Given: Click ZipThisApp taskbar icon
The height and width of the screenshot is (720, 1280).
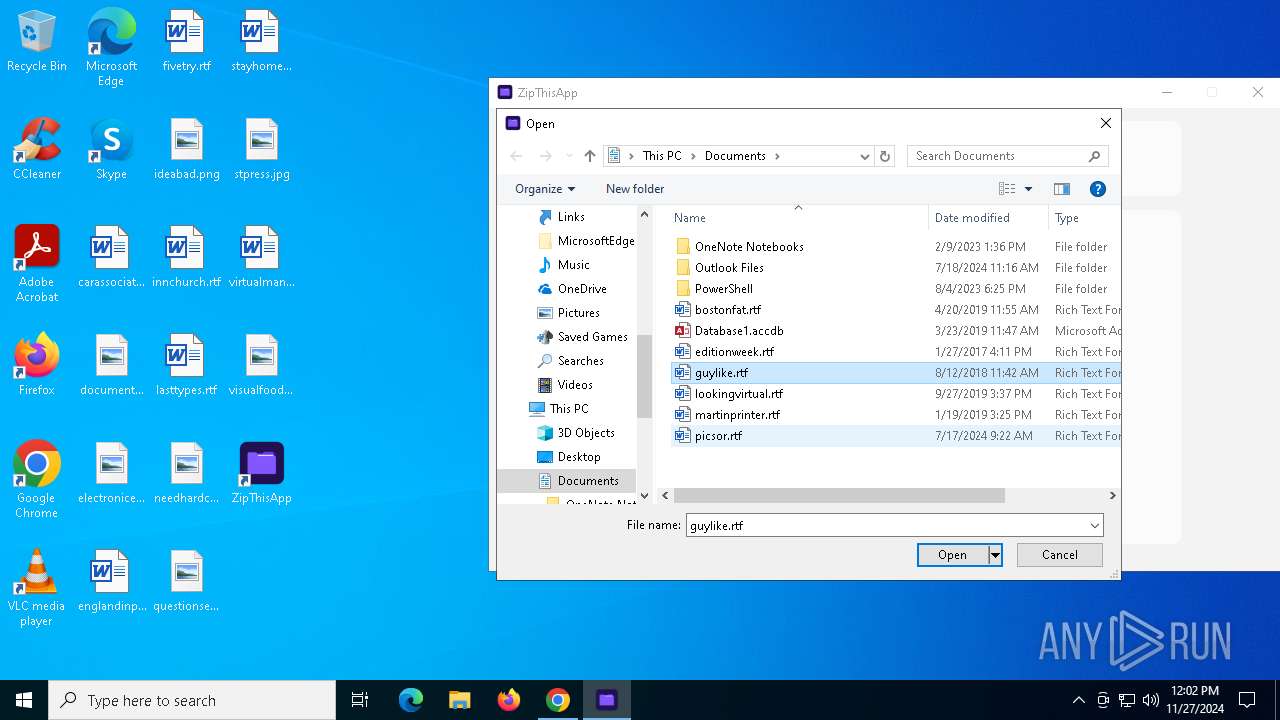Looking at the screenshot, I should click(x=607, y=700).
